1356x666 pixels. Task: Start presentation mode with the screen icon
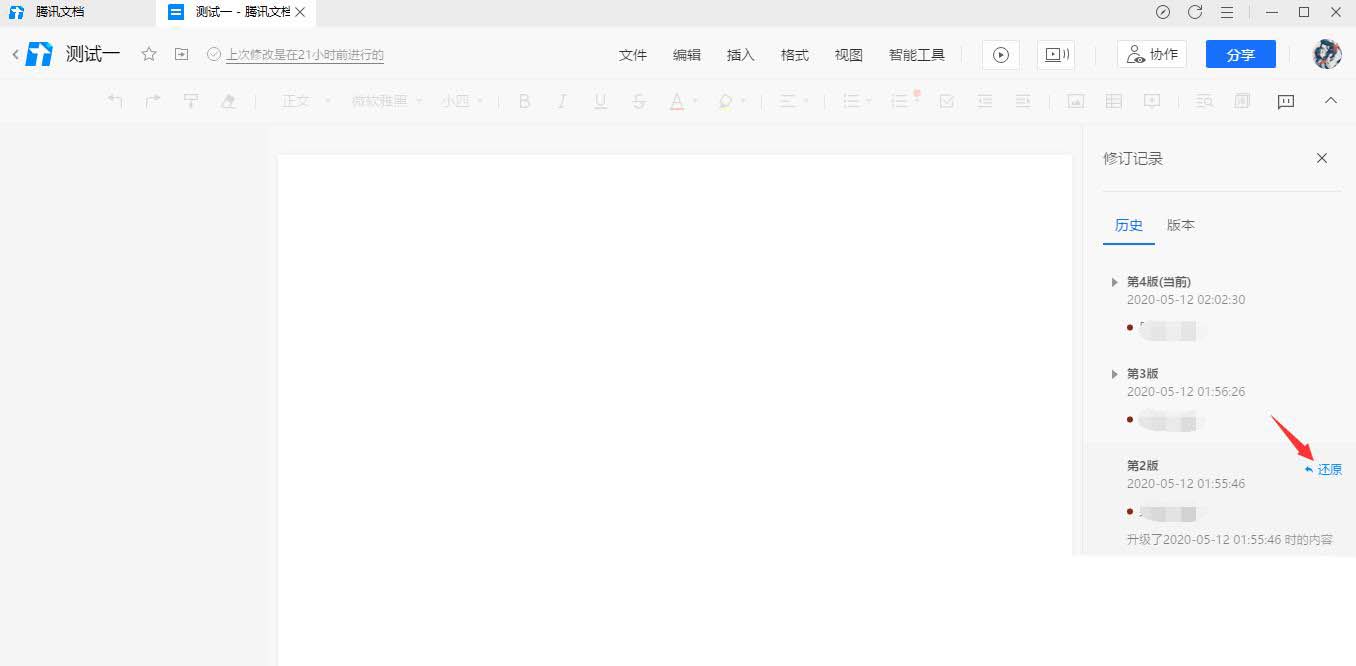[1056, 55]
